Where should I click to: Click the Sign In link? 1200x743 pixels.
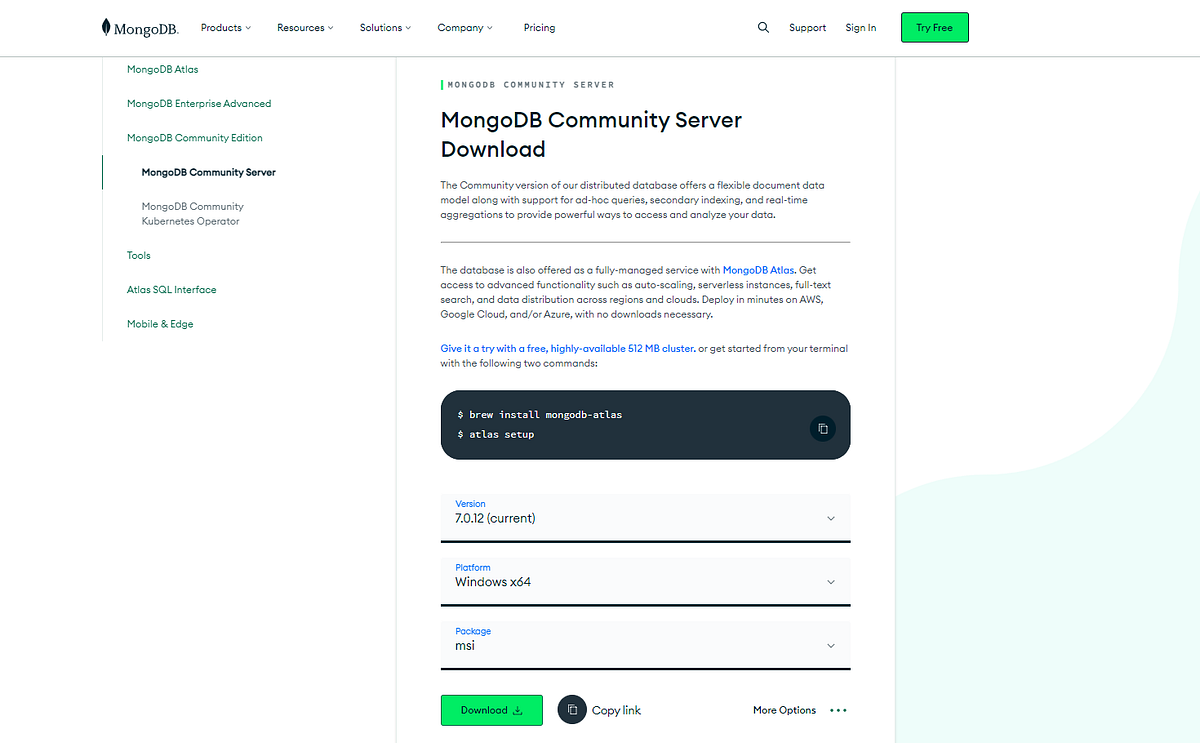860,27
